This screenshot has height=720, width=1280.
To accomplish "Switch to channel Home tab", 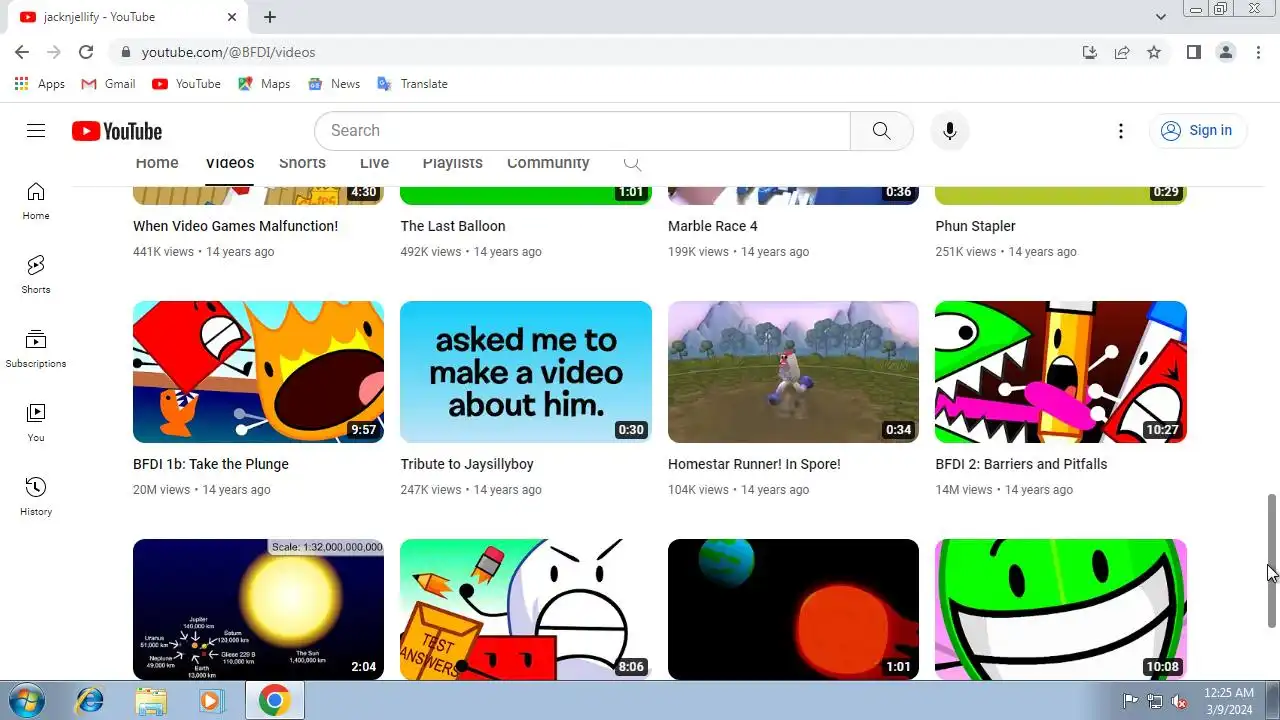I will point(157,163).
